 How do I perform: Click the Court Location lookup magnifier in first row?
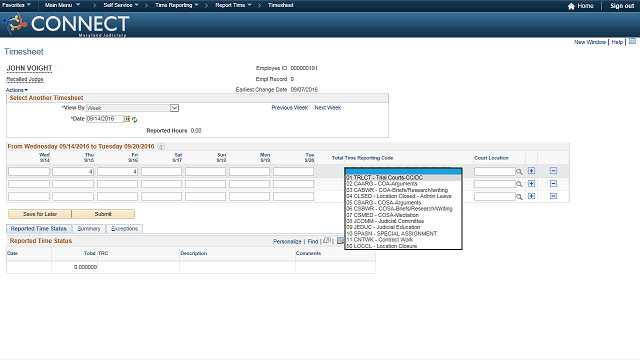[519, 172]
